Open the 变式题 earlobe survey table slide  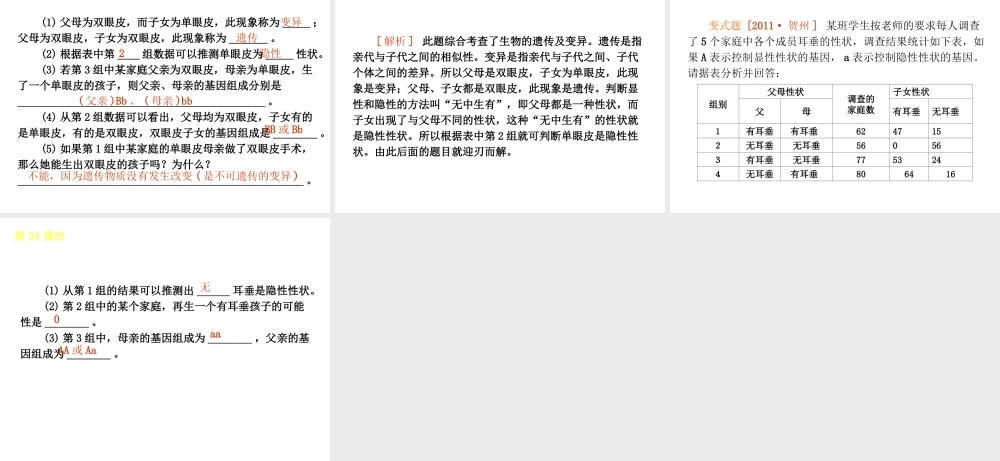pyautogui.click(x=835, y=106)
